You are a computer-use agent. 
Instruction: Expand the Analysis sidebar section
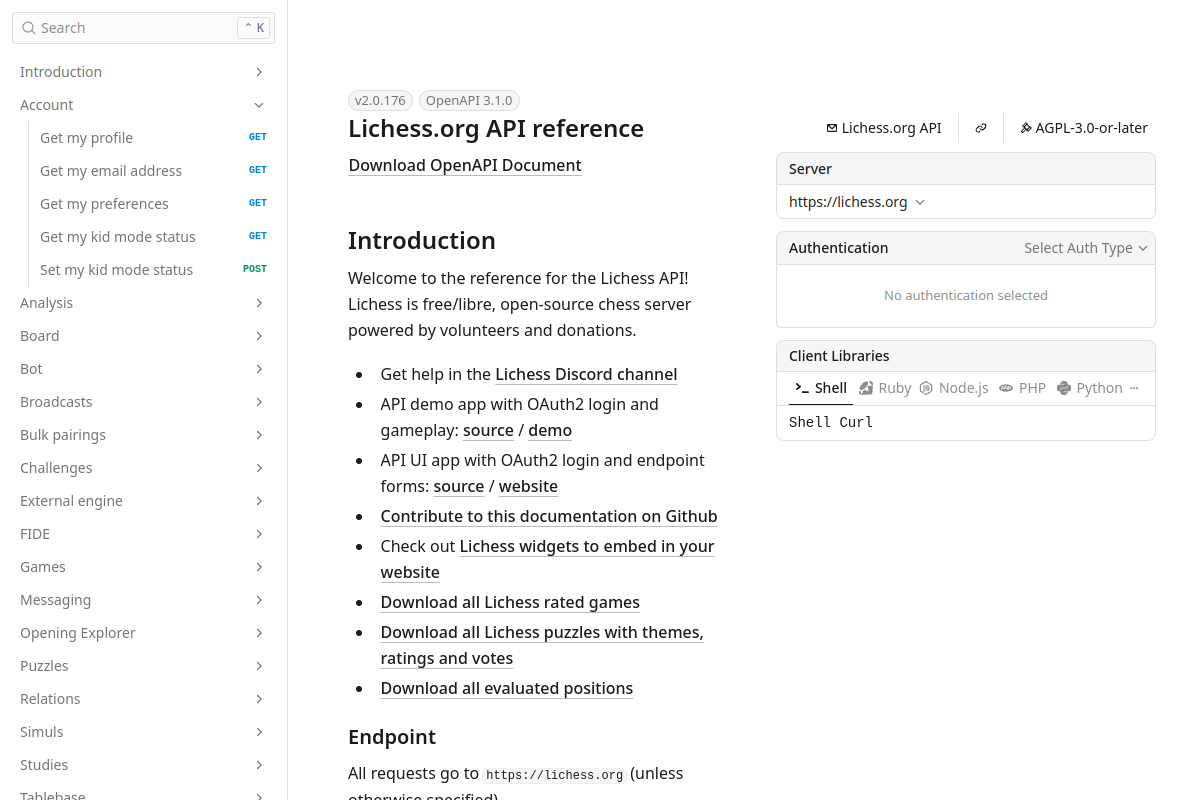point(259,303)
